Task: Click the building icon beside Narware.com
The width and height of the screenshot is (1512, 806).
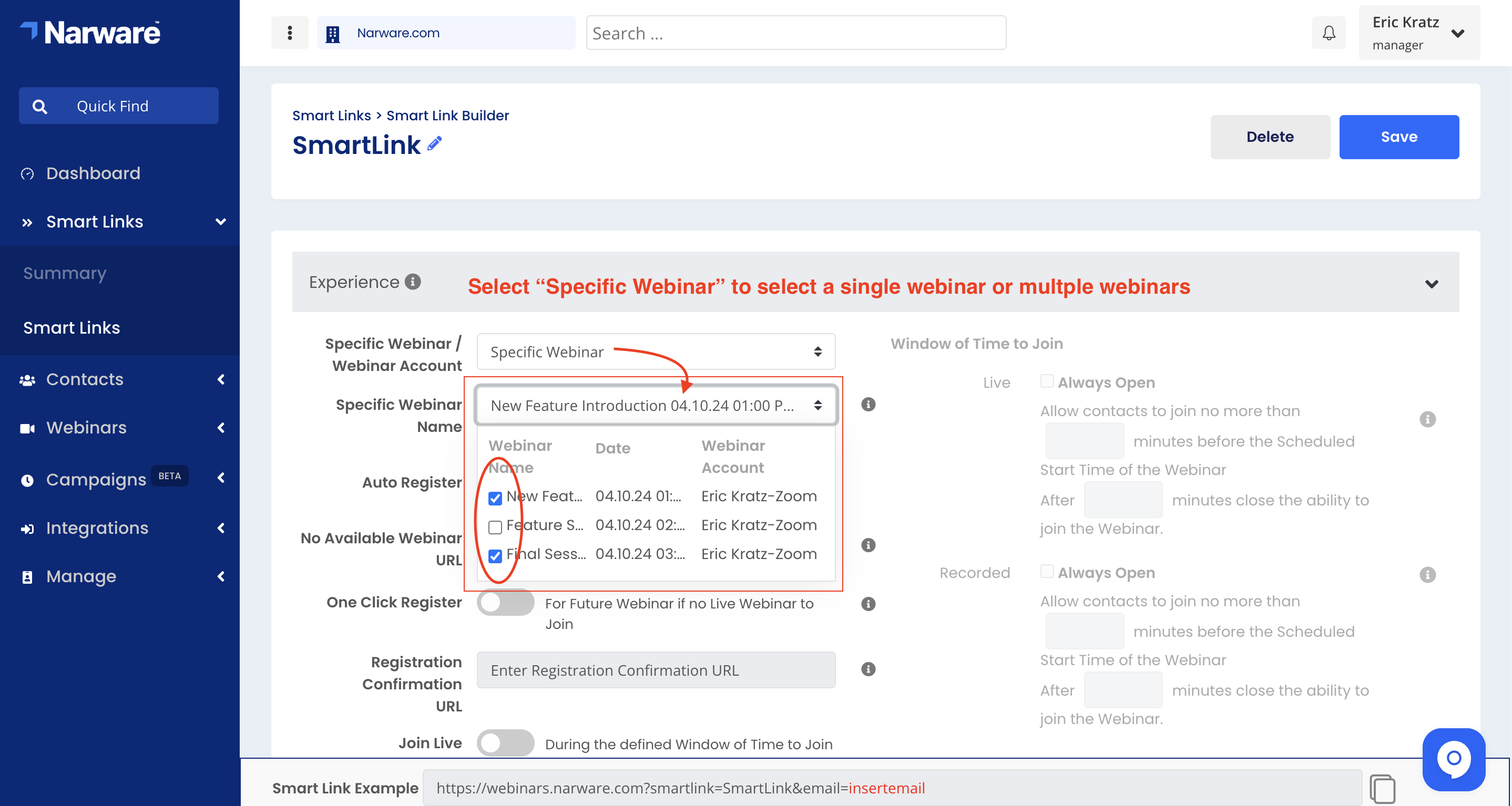Action: 333,34
